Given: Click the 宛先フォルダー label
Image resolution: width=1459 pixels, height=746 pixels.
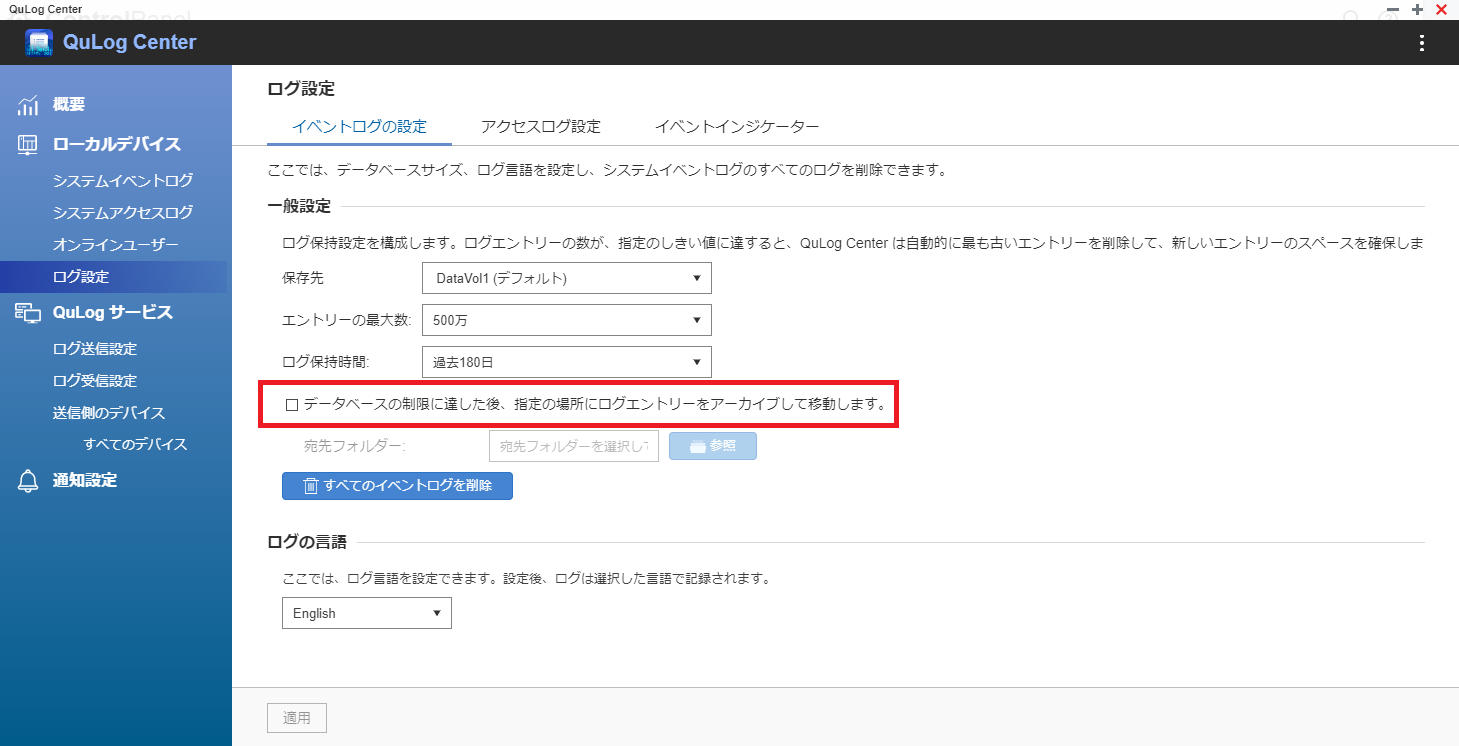Looking at the screenshot, I should [x=355, y=446].
